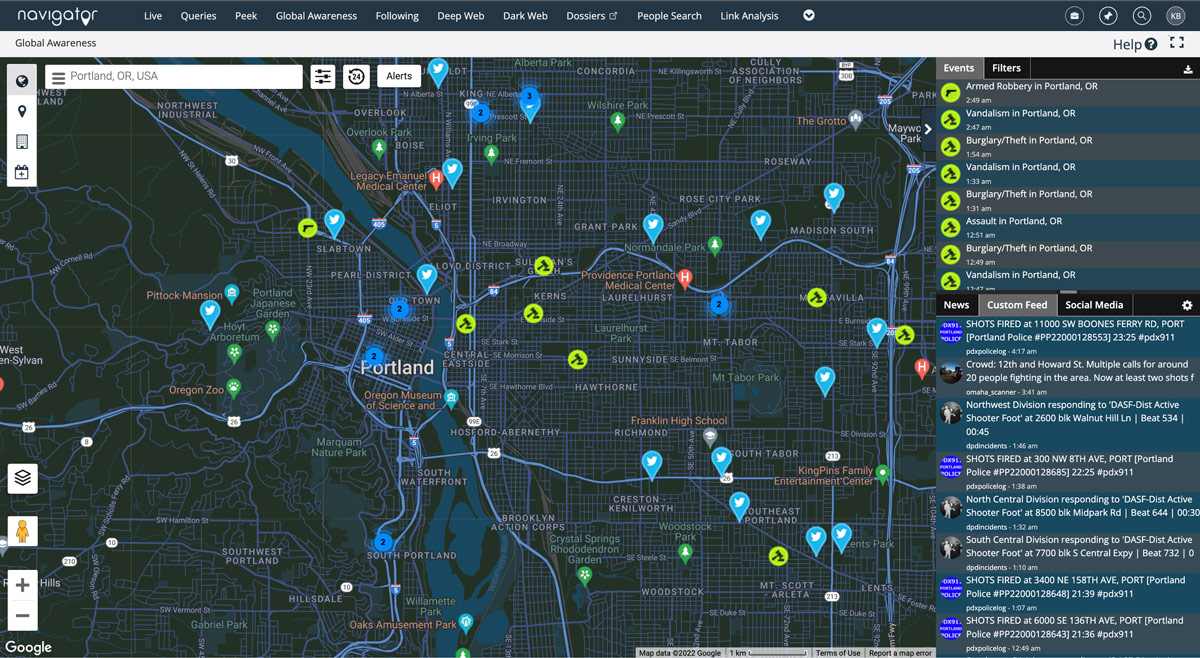The height and width of the screenshot is (658, 1200).
Task: Select the Custom Feed tab
Action: click(1017, 305)
